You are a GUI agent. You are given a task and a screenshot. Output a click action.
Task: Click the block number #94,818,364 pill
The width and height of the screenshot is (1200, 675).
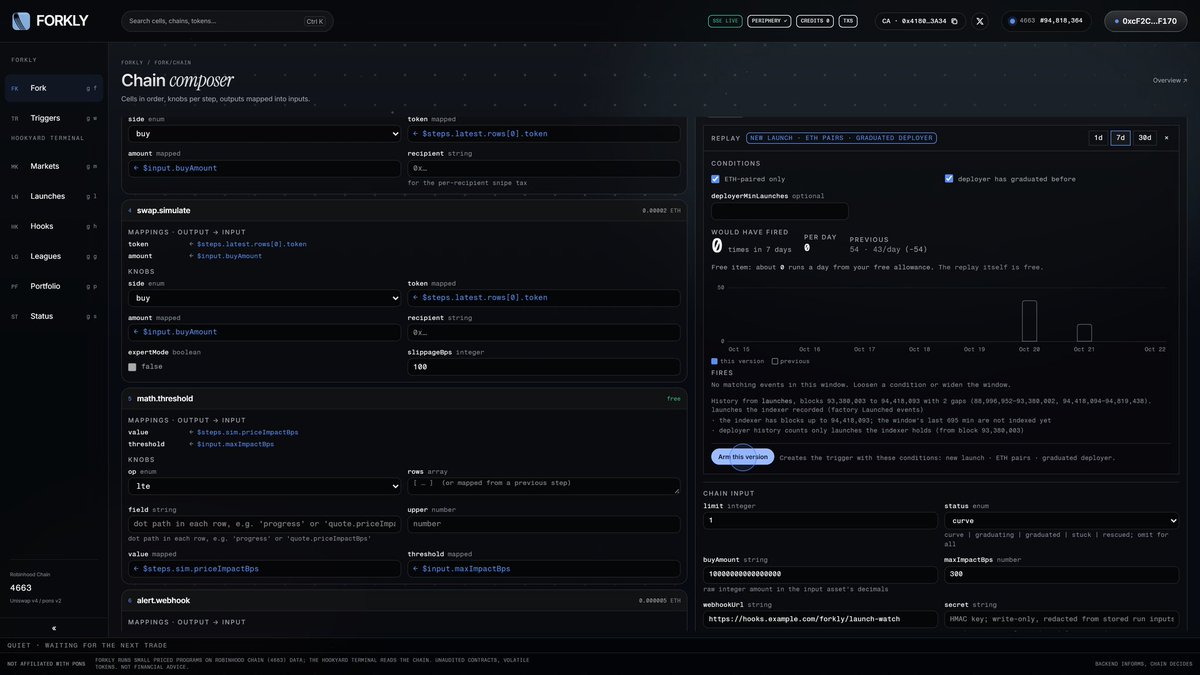[x=1046, y=21]
